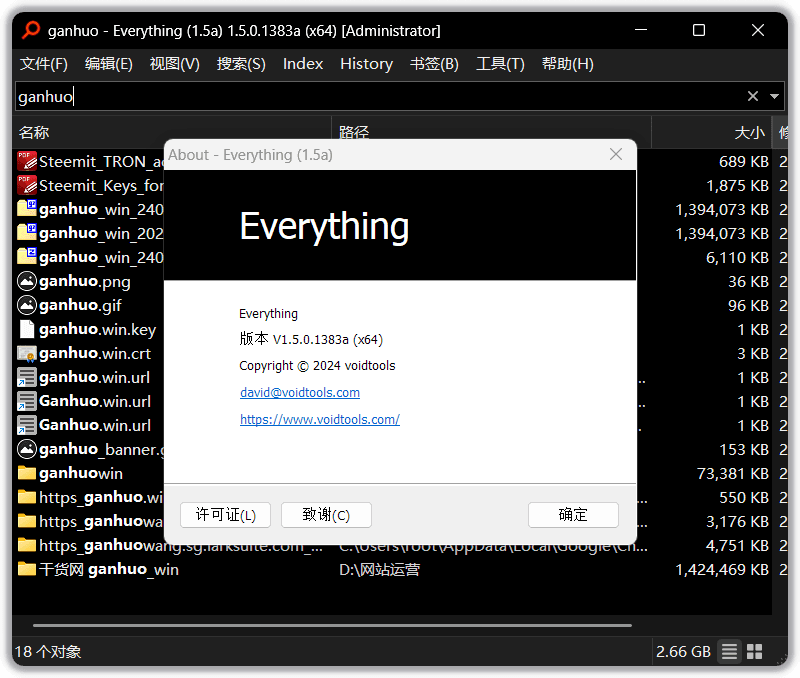Viewport: 800px width, 678px height.
Task: Select the ganhuo.png image file icon
Action: tap(27, 281)
